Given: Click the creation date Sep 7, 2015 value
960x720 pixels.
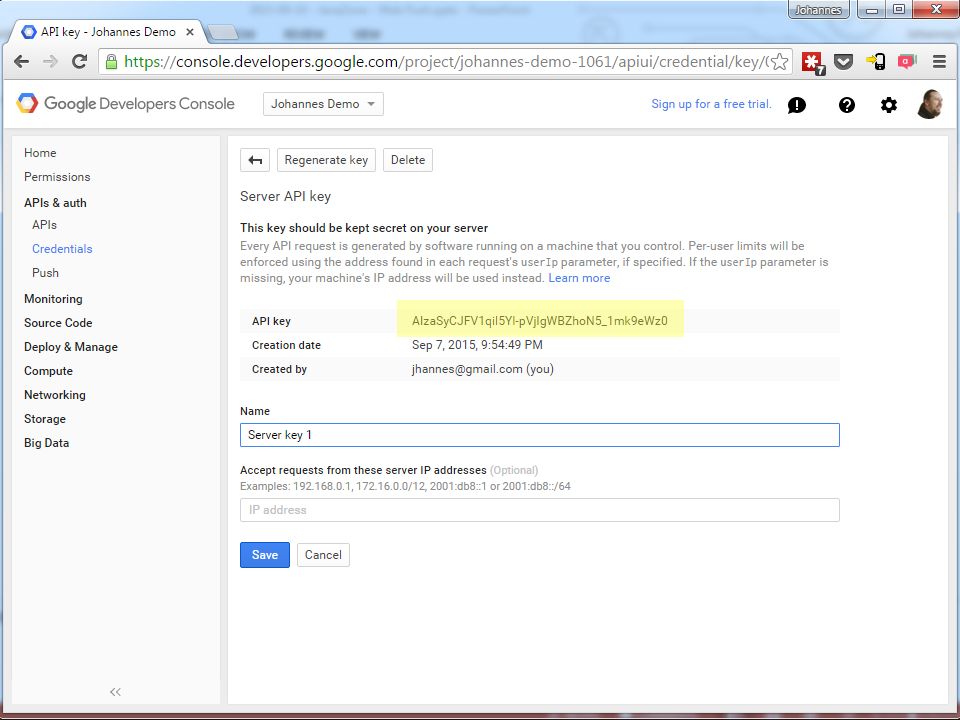Looking at the screenshot, I should tap(477, 345).
